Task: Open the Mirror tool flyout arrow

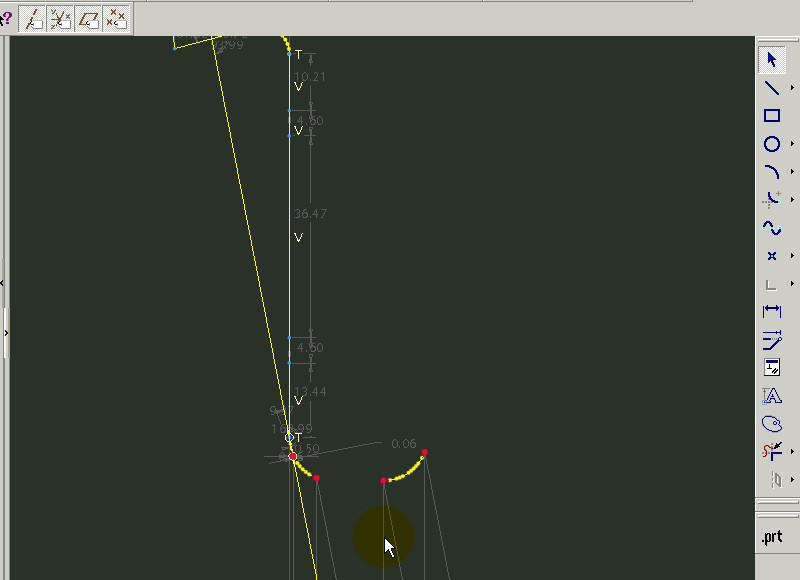Action: 792,479
